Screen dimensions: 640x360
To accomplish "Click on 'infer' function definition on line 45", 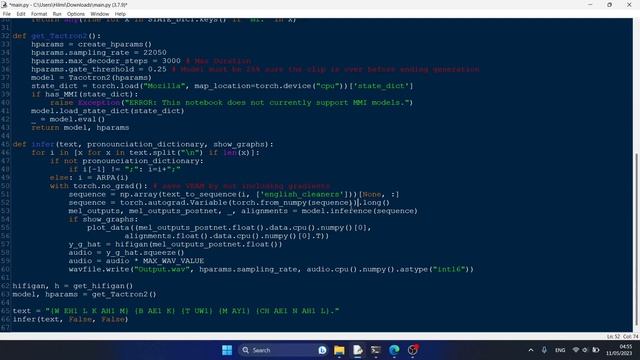I will 43,144.
